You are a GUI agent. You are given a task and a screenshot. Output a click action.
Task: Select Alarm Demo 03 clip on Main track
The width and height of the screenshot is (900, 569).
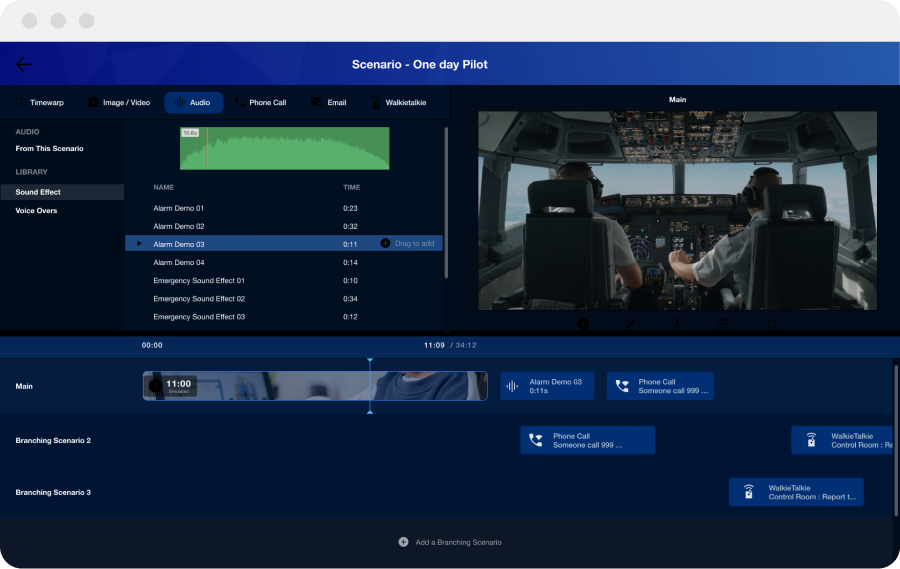tap(547, 386)
